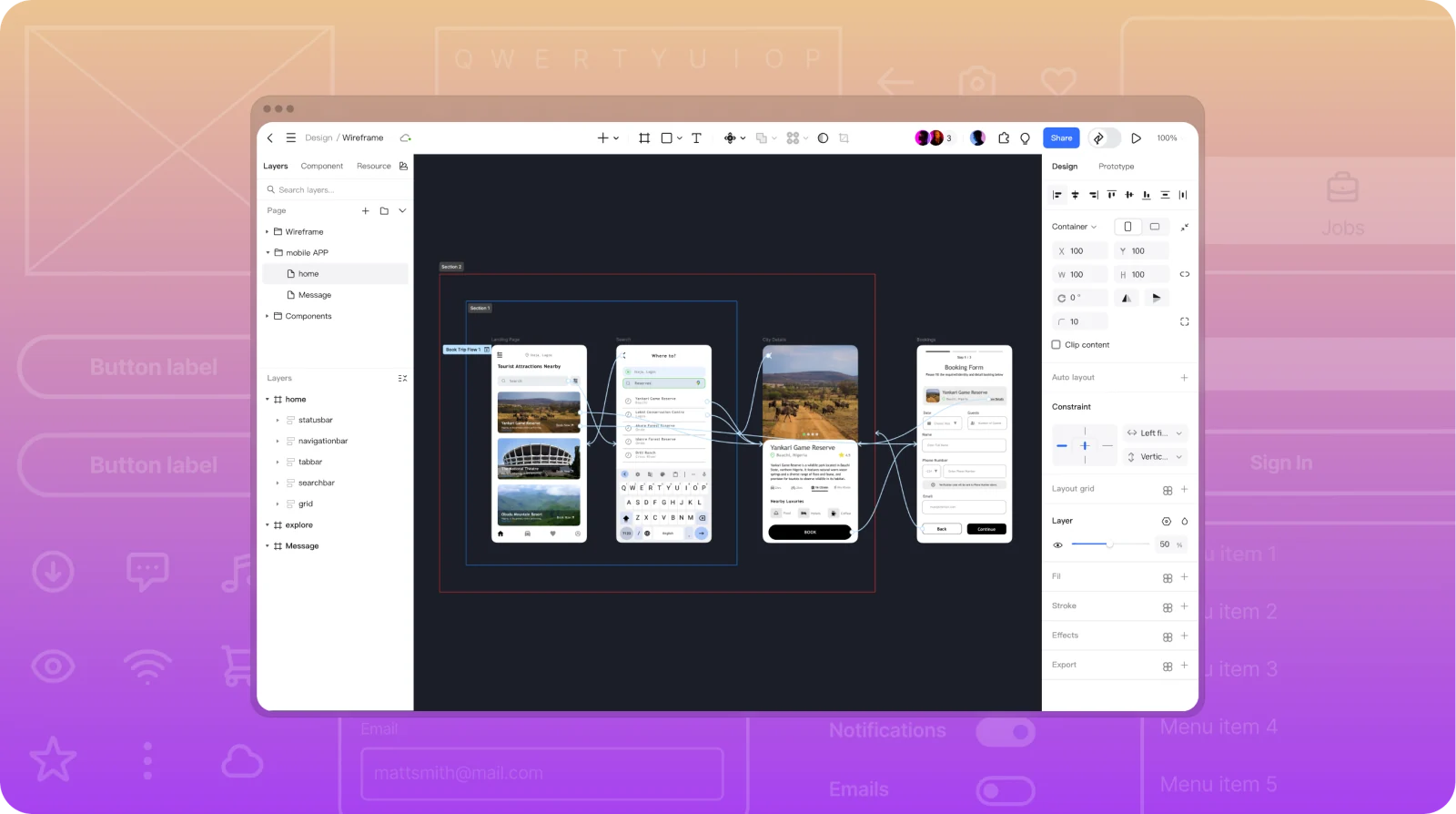Adjust the layer opacity slider
This screenshot has height=814, width=1456.
pyautogui.click(x=1110, y=544)
